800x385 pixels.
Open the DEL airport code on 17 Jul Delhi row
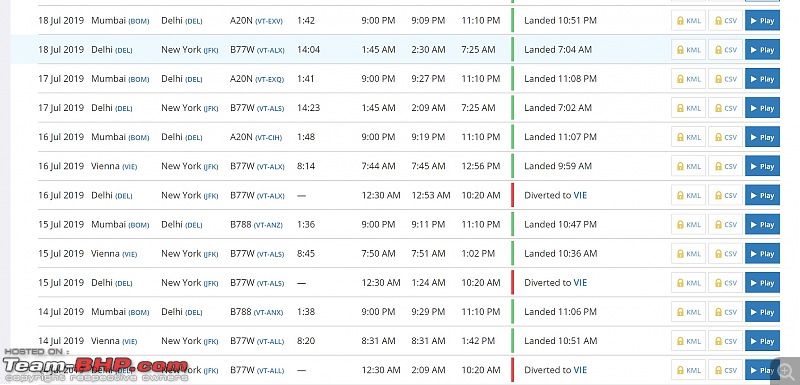124,109
